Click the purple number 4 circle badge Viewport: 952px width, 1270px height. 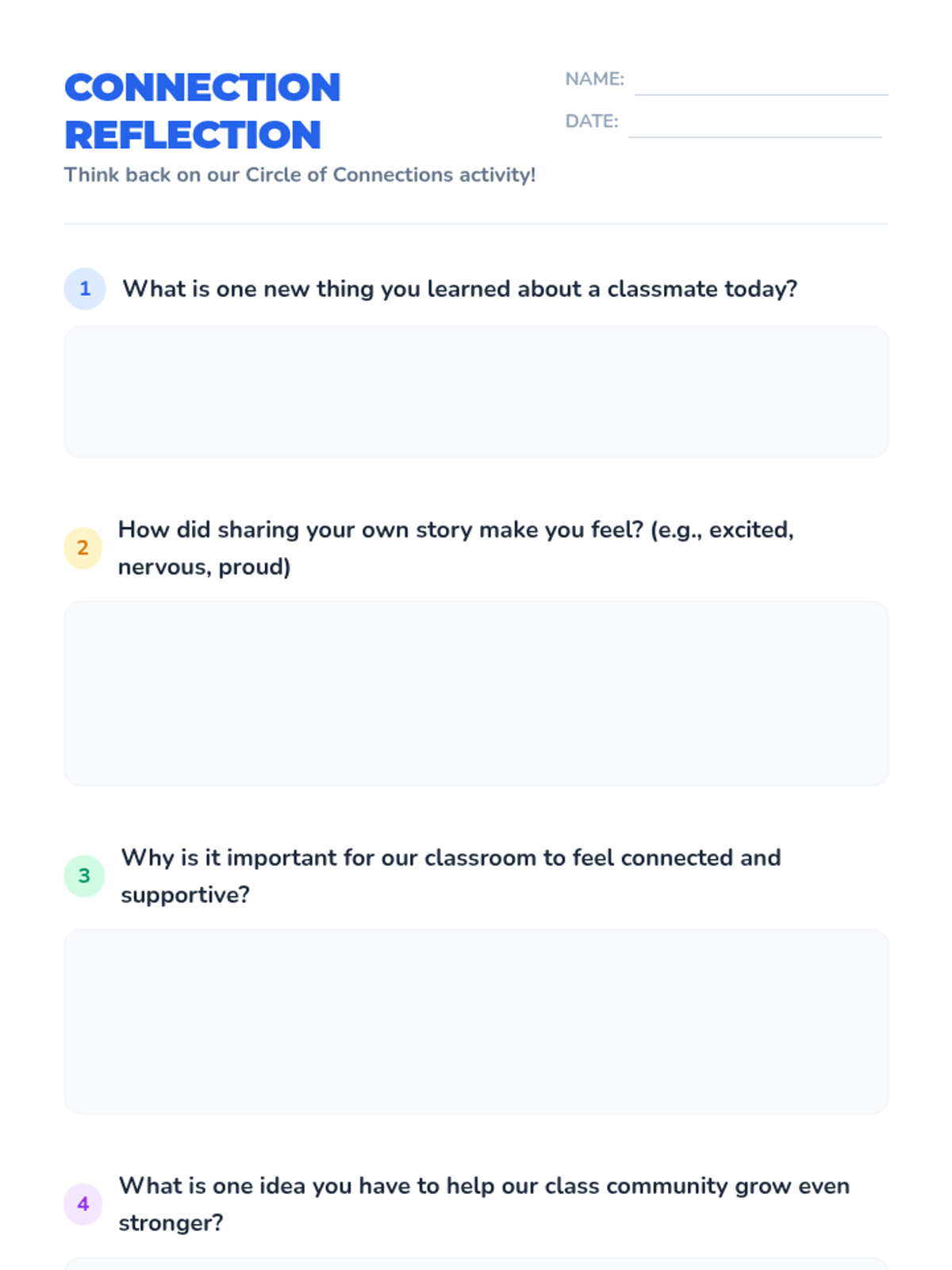point(83,1203)
